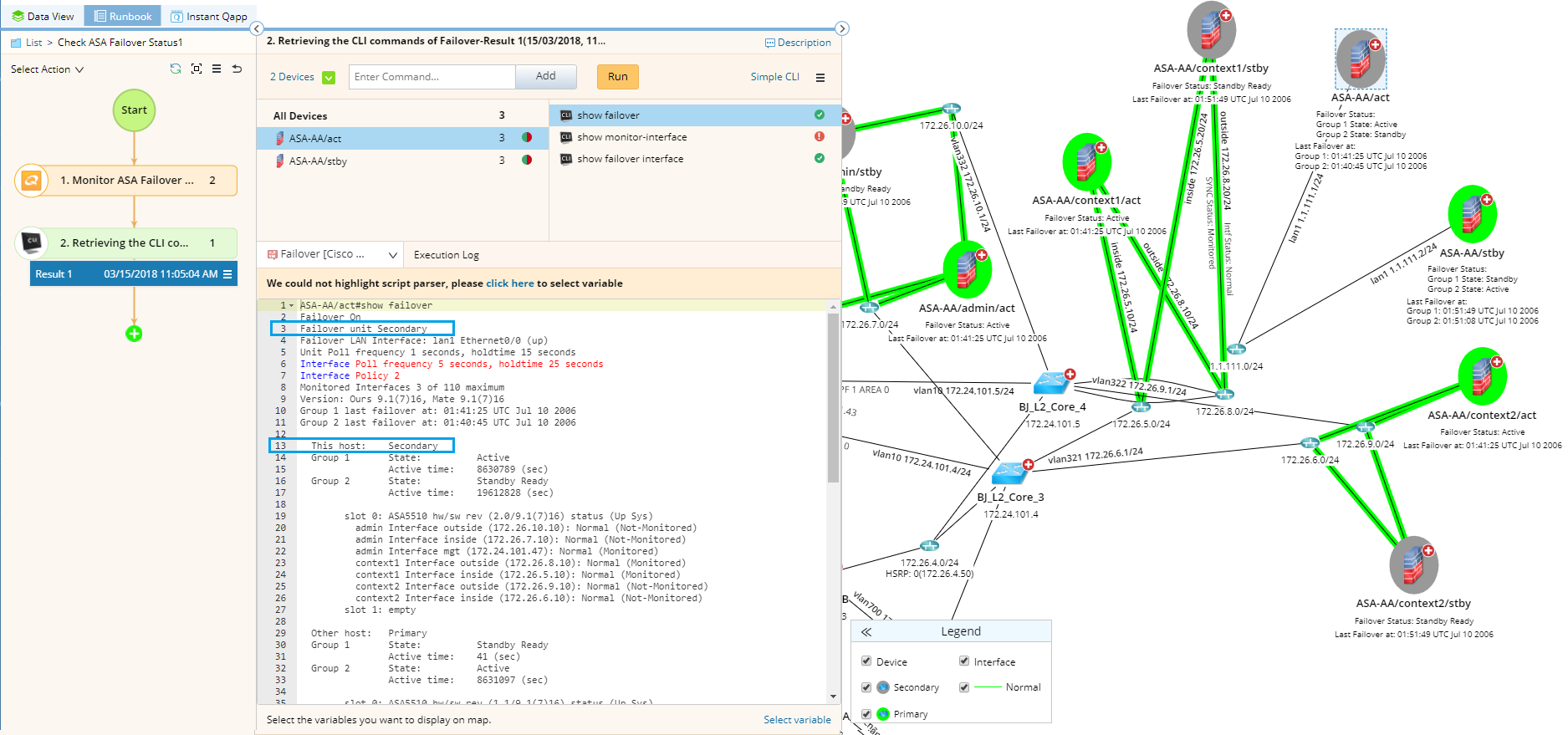The image size is (1568, 735).
Task: Open the list menu icon next to the undo arrow
Action: click(x=217, y=69)
